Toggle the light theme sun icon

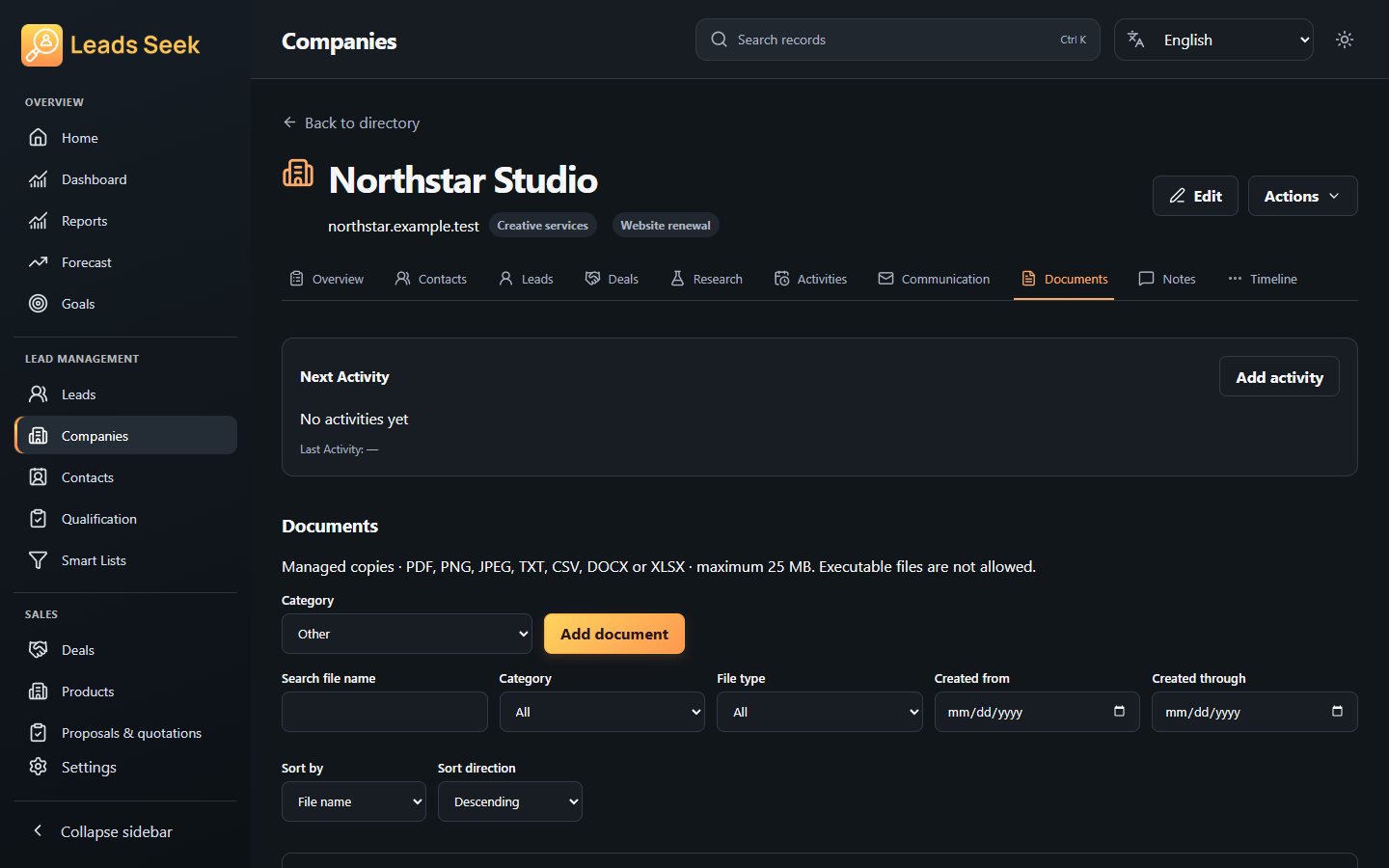click(1345, 40)
